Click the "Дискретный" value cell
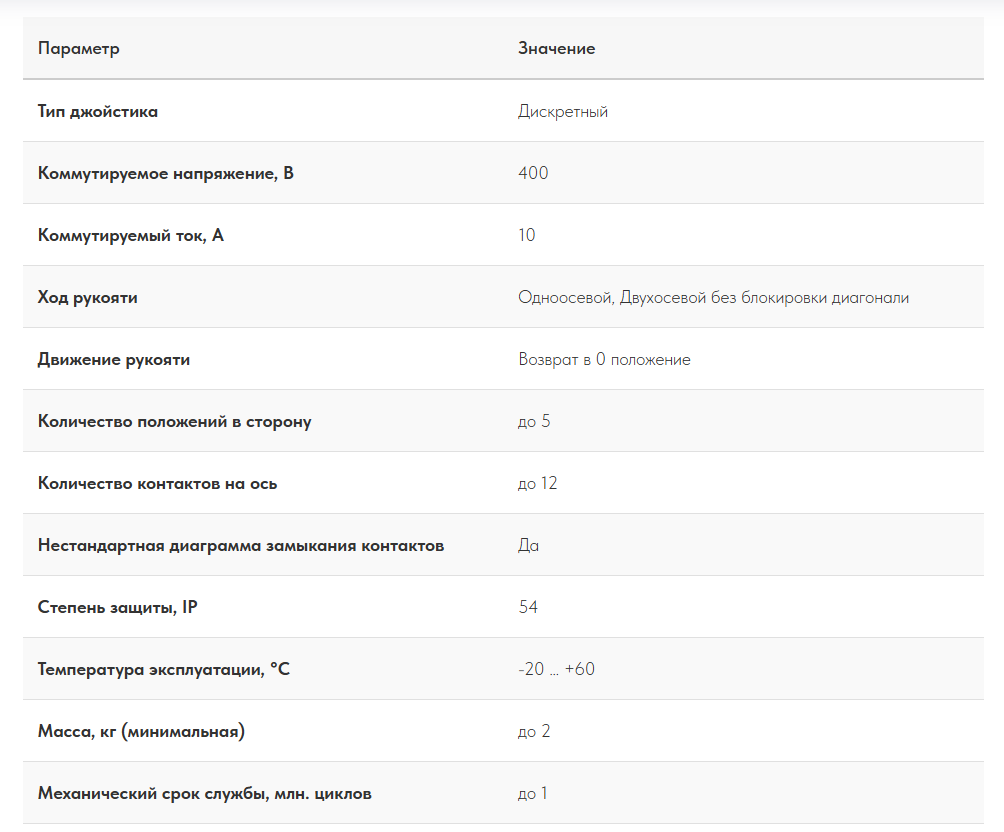This screenshot has height=832, width=1004. point(563,111)
